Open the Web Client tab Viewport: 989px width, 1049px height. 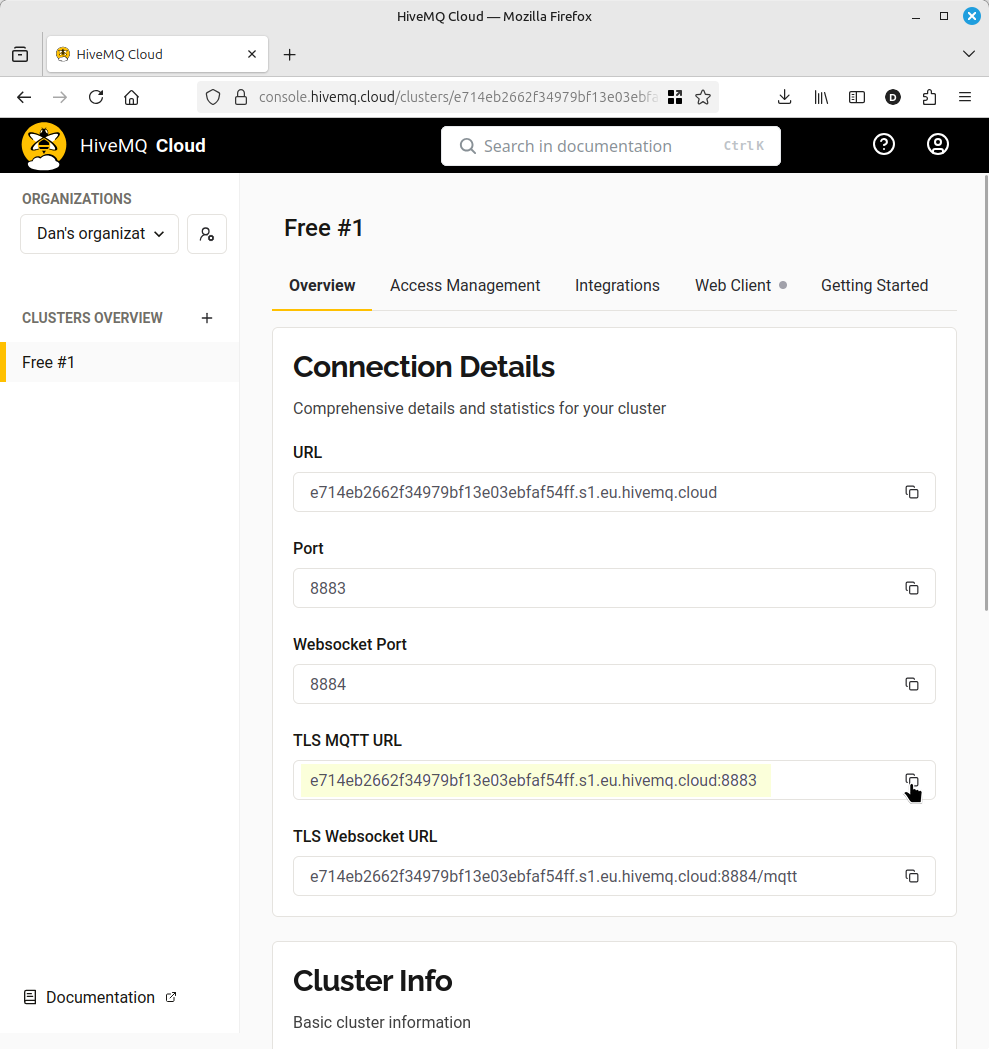[x=733, y=286]
